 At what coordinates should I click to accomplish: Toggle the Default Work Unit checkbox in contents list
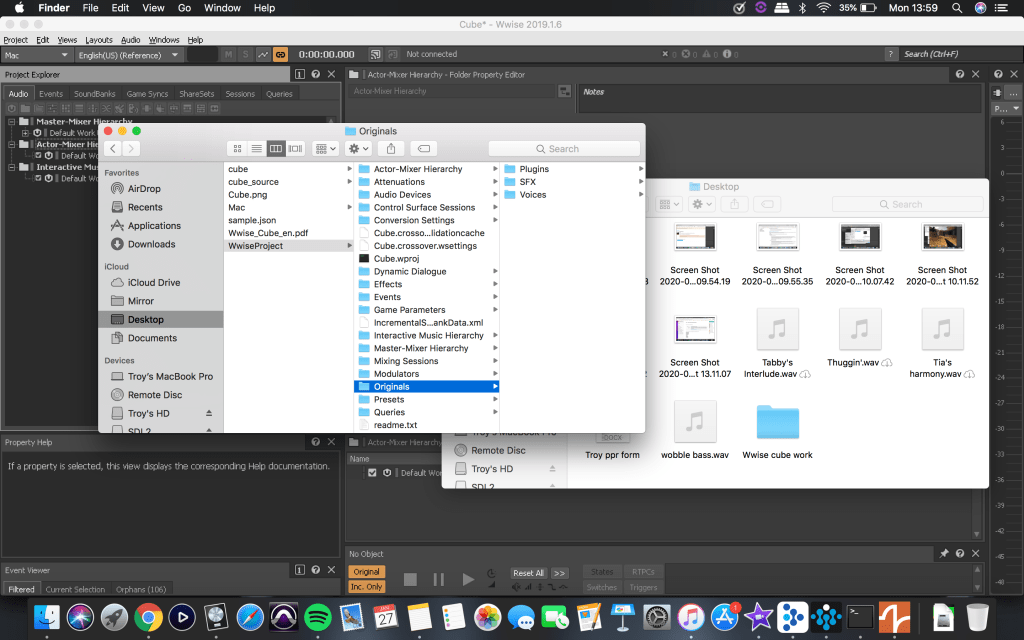point(373,473)
